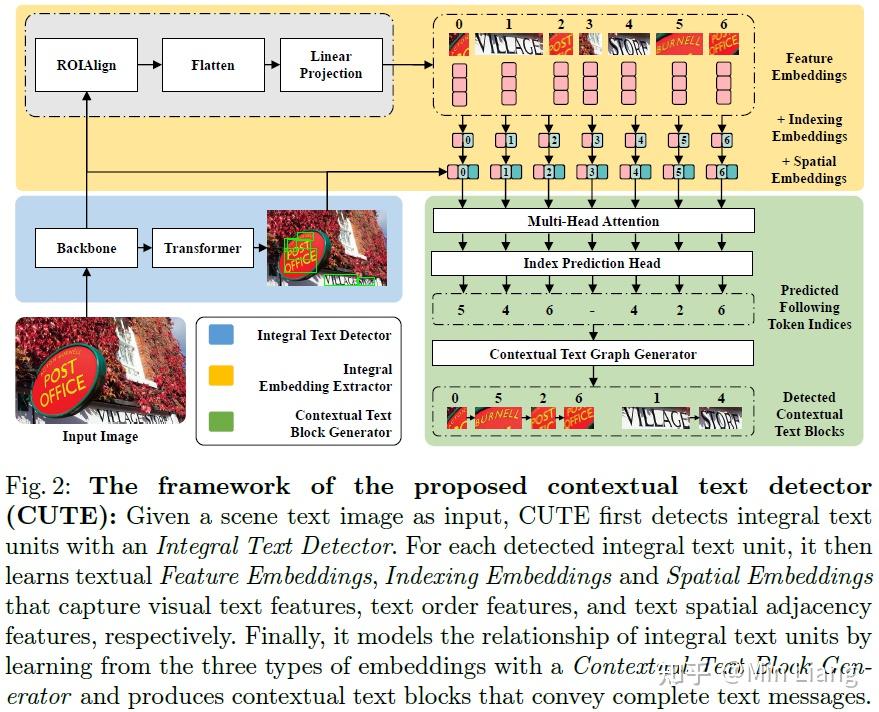This screenshot has width=879, height=712.
Task: Click the blue Integral Text Detector swatch
Action: (221, 334)
